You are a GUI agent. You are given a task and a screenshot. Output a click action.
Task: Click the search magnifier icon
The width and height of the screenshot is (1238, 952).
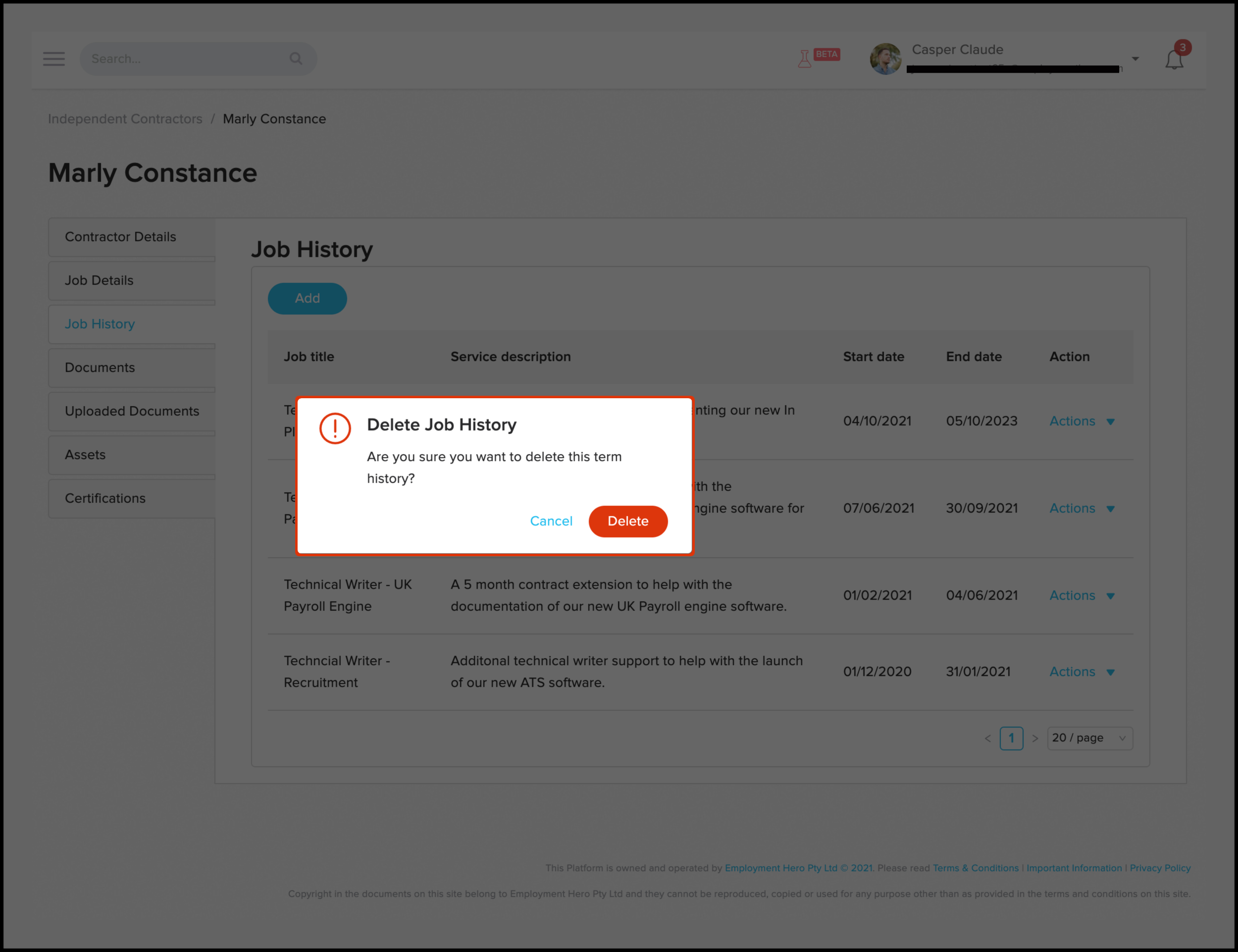(x=296, y=59)
